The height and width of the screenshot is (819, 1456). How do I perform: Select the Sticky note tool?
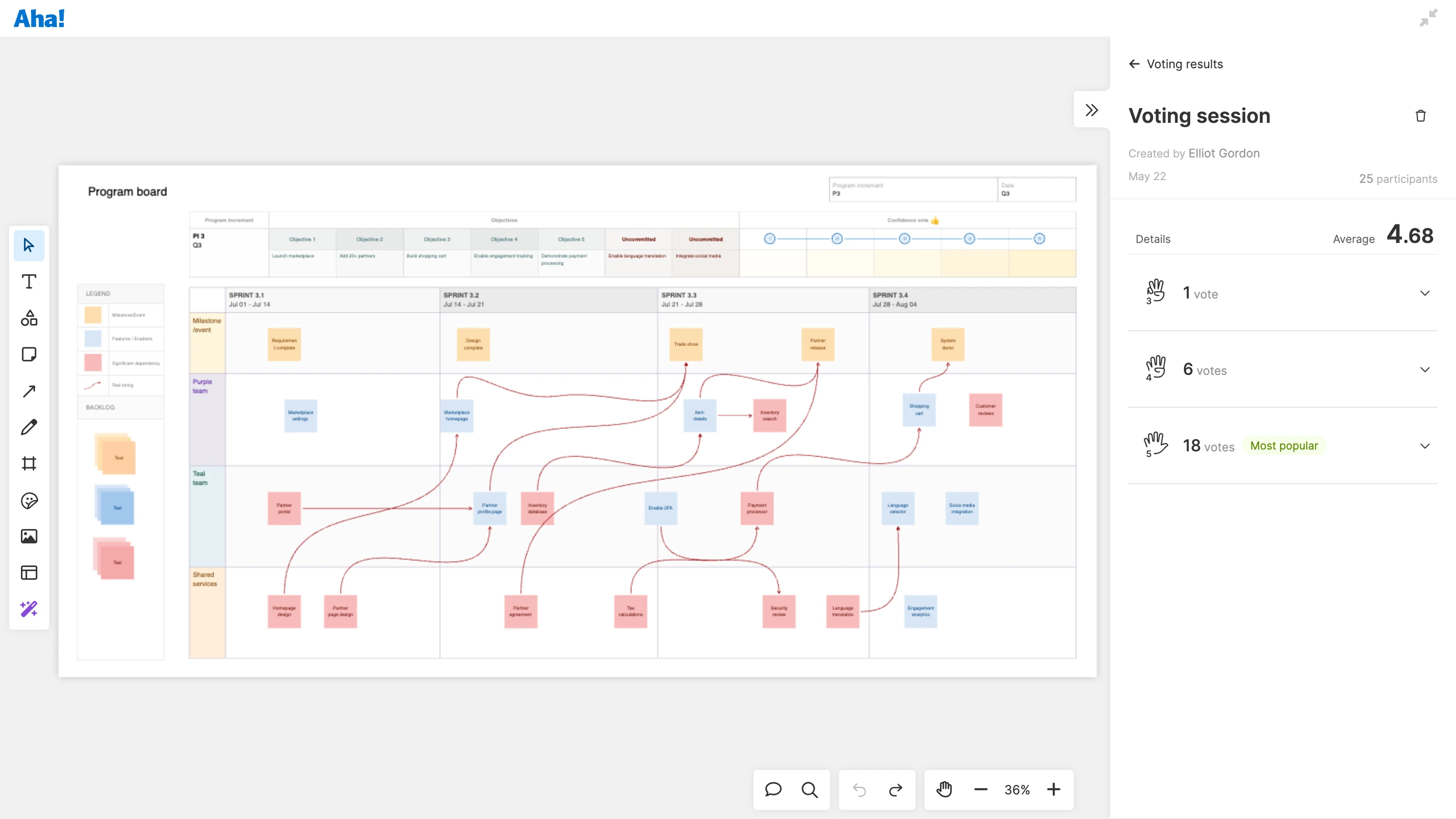[29, 354]
